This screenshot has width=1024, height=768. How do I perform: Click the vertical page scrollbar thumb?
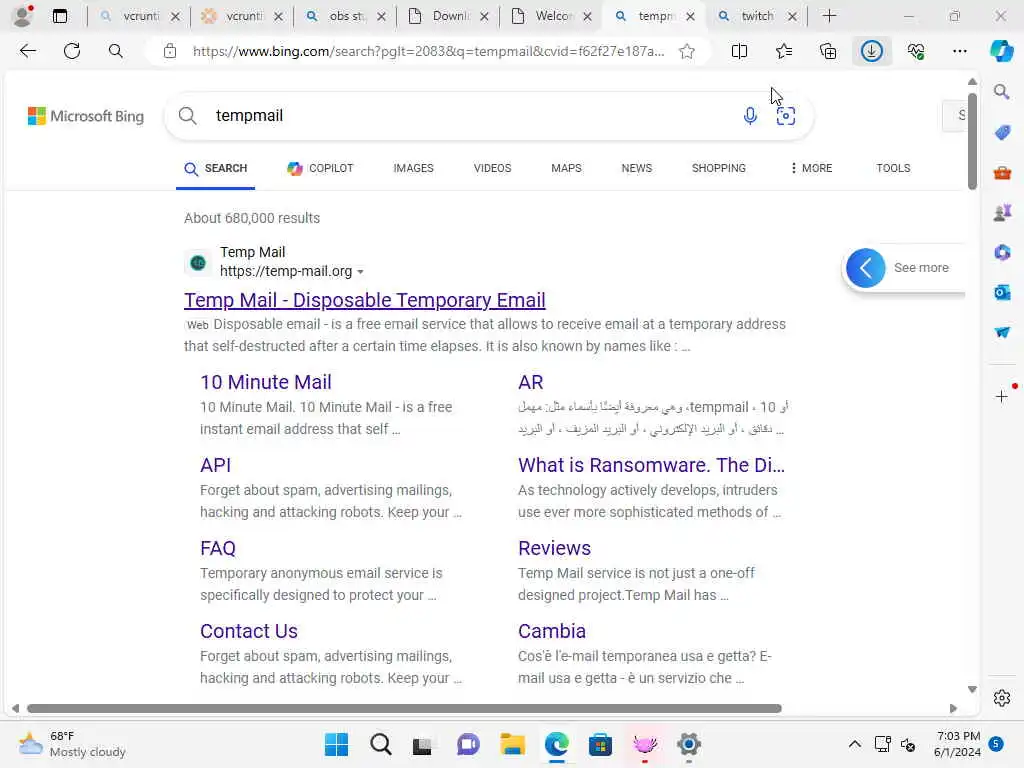pyautogui.click(x=972, y=140)
